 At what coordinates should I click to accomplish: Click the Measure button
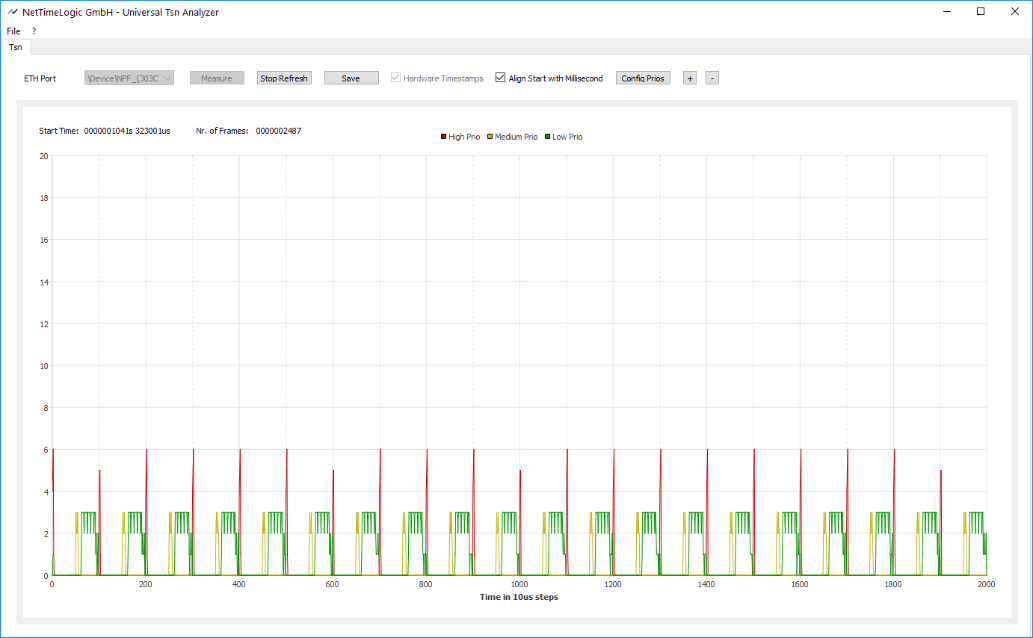tap(217, 78)
